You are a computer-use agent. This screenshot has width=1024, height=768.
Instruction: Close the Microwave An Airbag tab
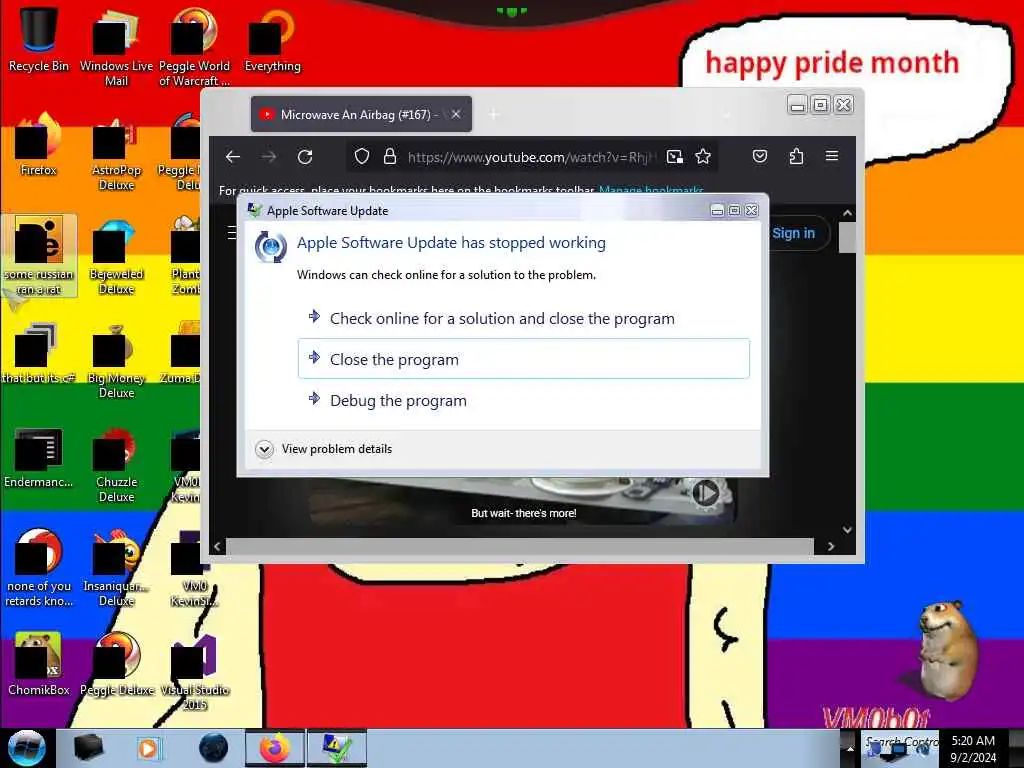456,114
